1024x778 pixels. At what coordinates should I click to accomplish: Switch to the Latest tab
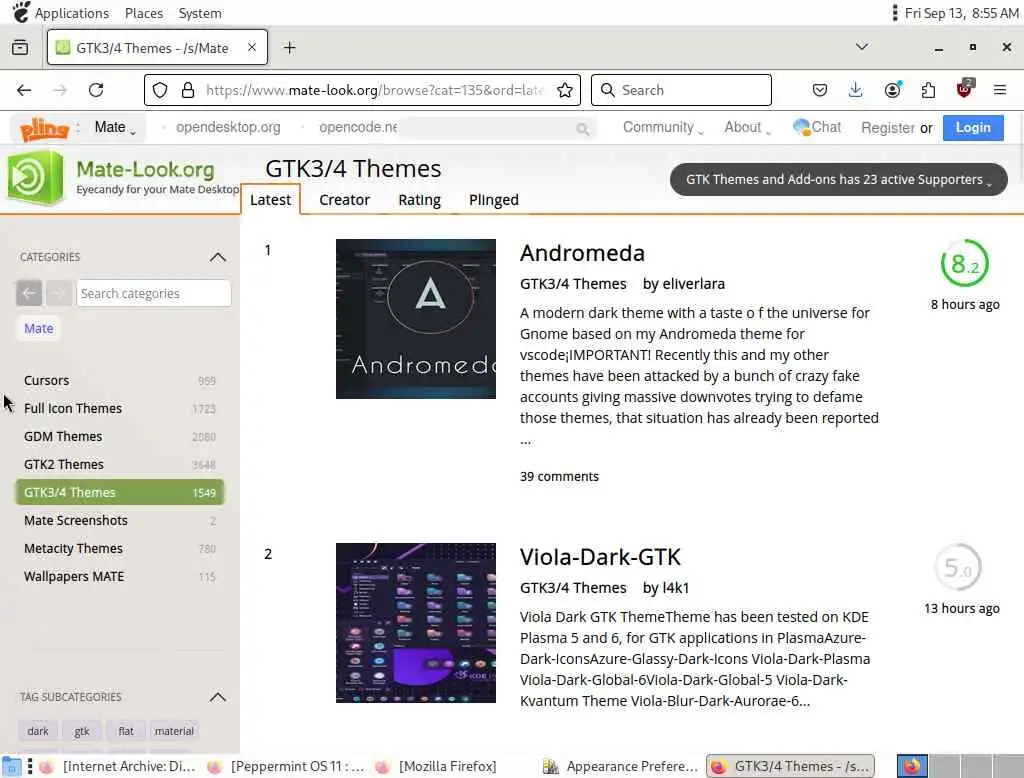click(x=270, y=200)
